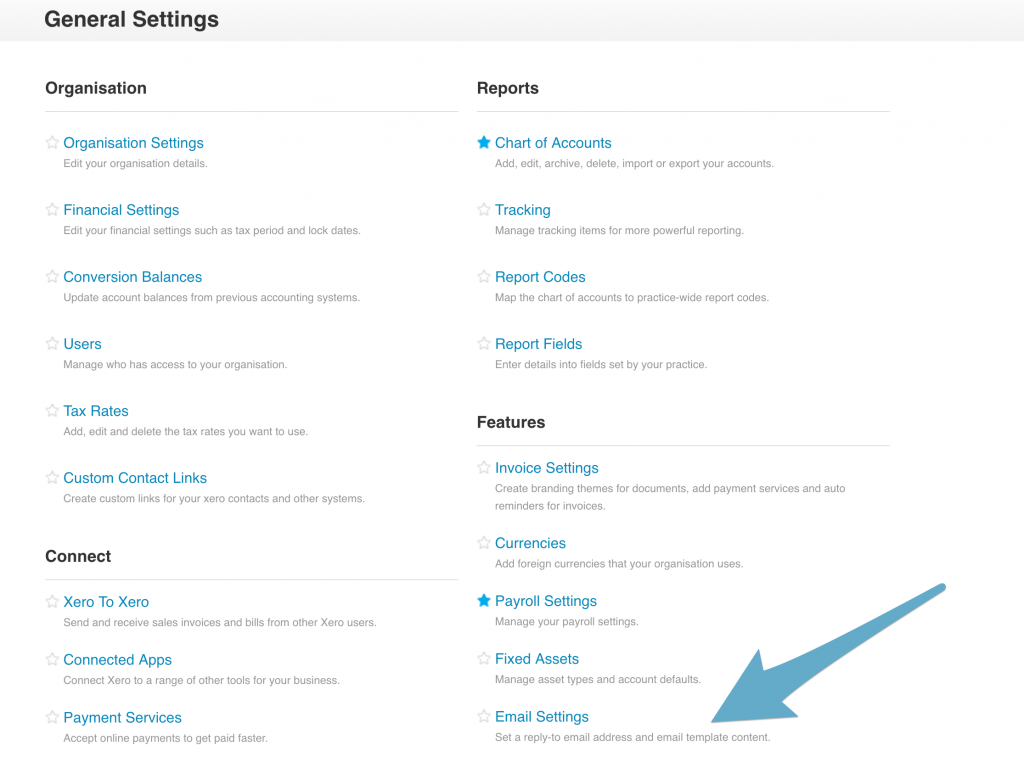Click the star icon beside Tax Rates
Viewport: 1024px width, 773px height.
click(x=52, y=411)
